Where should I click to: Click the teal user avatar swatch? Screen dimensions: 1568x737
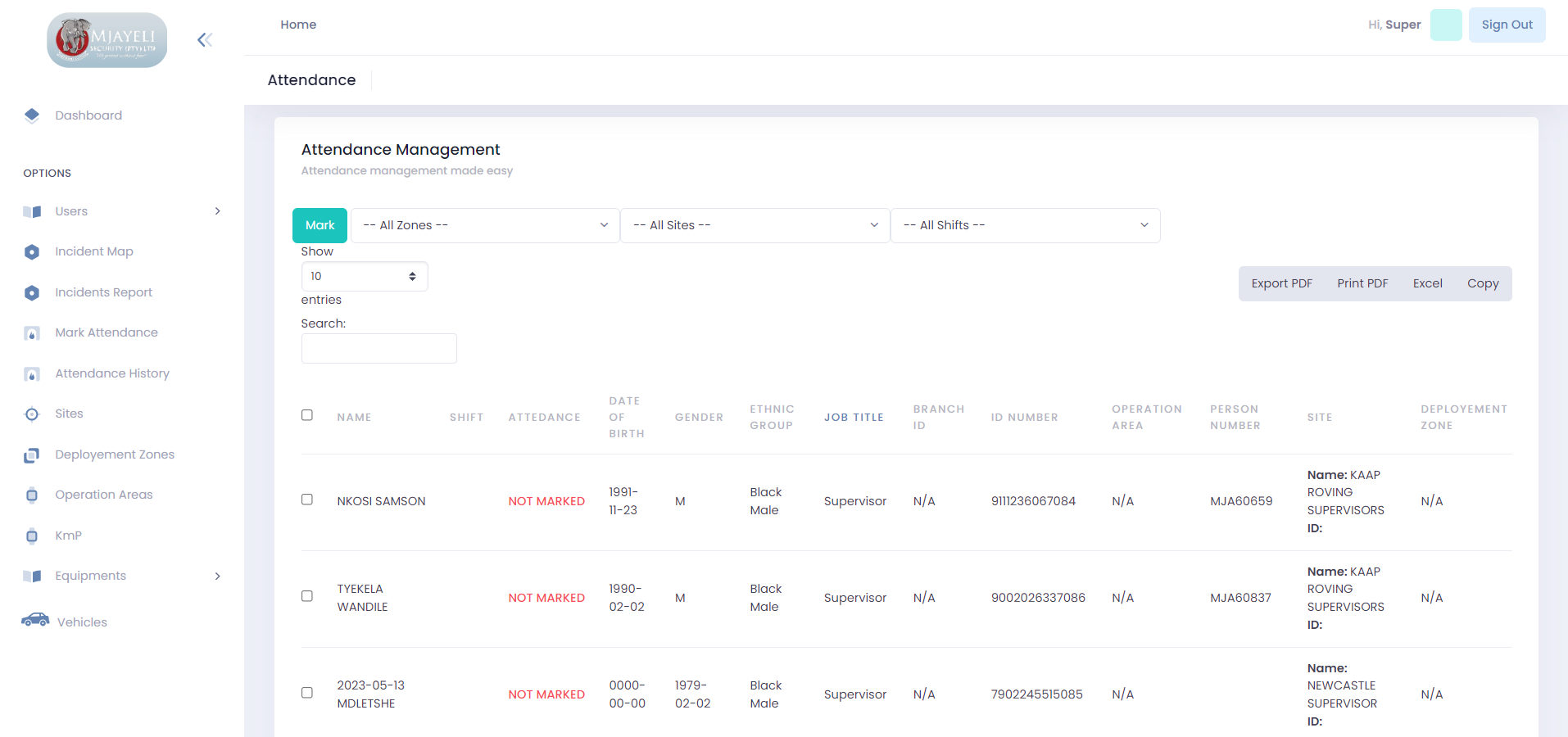coord(1446,25)
